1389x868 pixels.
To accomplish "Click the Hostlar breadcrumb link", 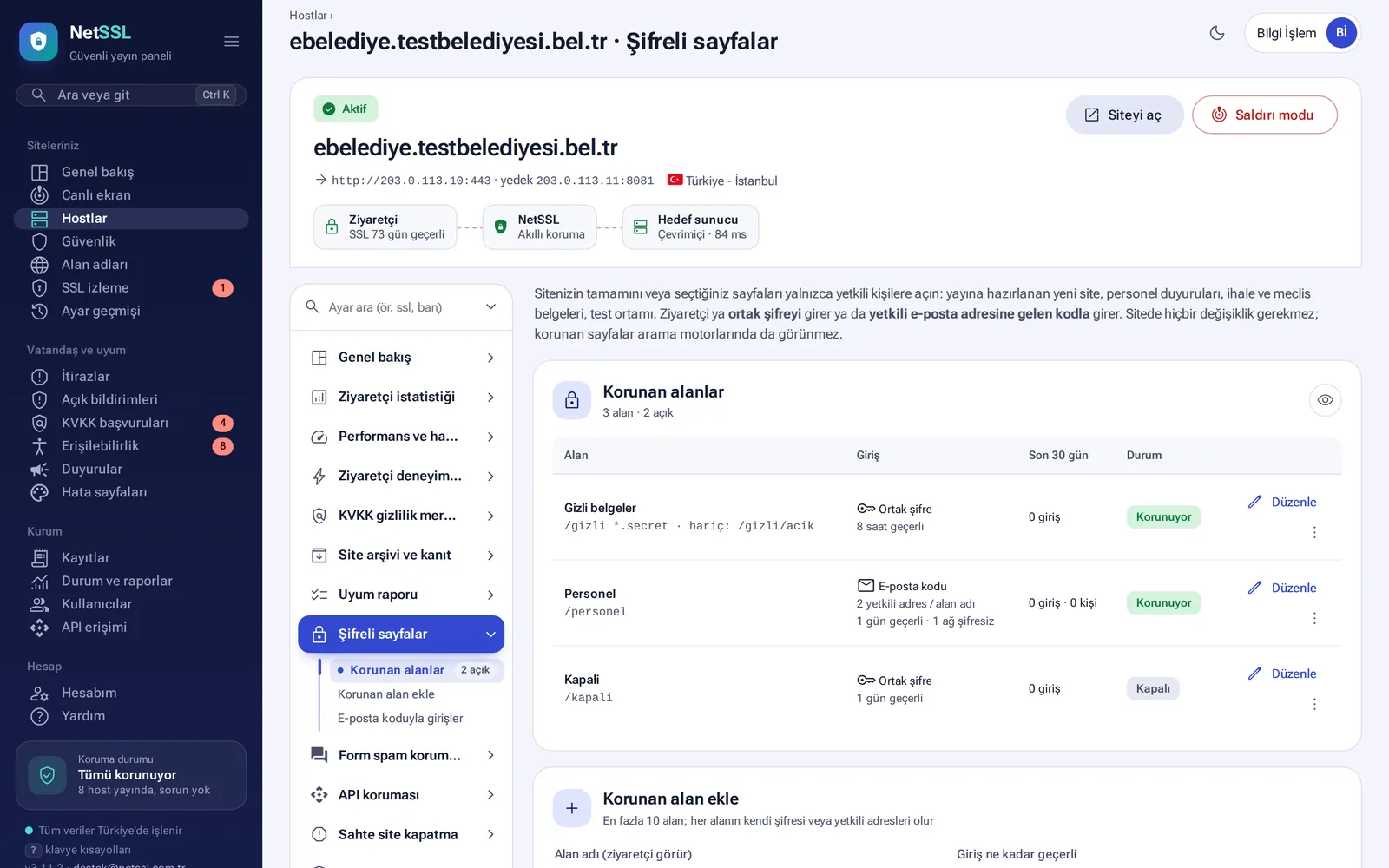I will [x=307, y=16].
